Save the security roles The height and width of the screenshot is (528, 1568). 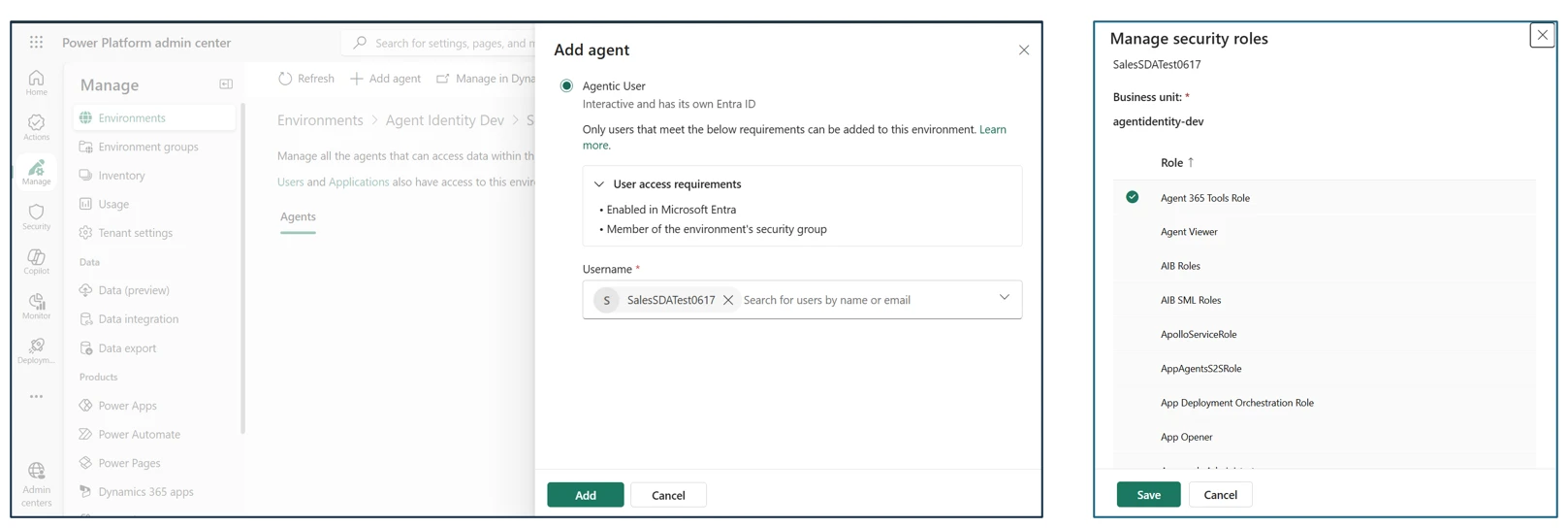tap(1148, 495)
